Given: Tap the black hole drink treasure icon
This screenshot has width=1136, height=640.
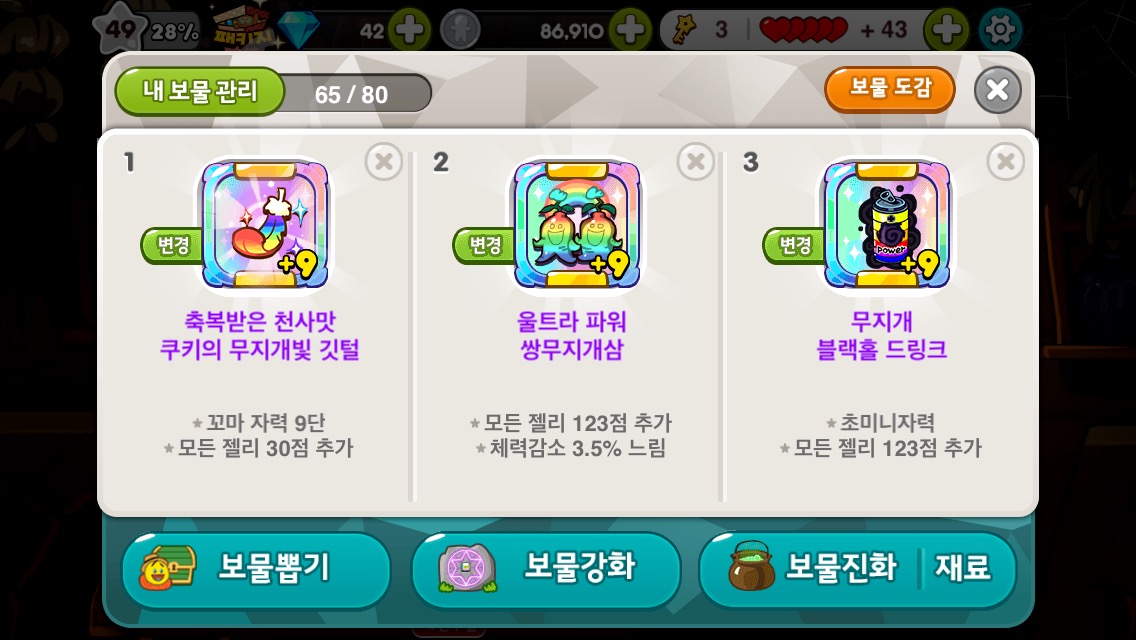Looking at the screenshot, I should tap(887, 225).
